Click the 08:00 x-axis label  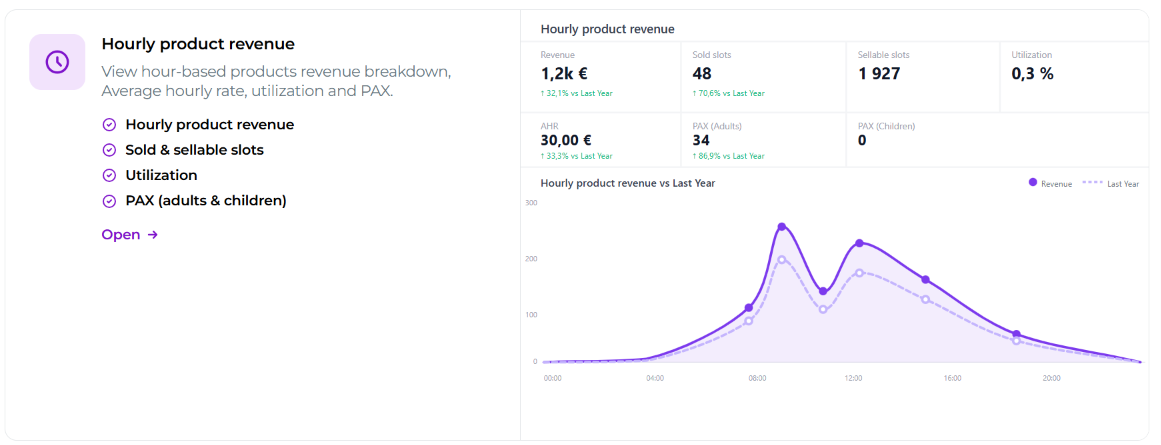pos(757,378)
